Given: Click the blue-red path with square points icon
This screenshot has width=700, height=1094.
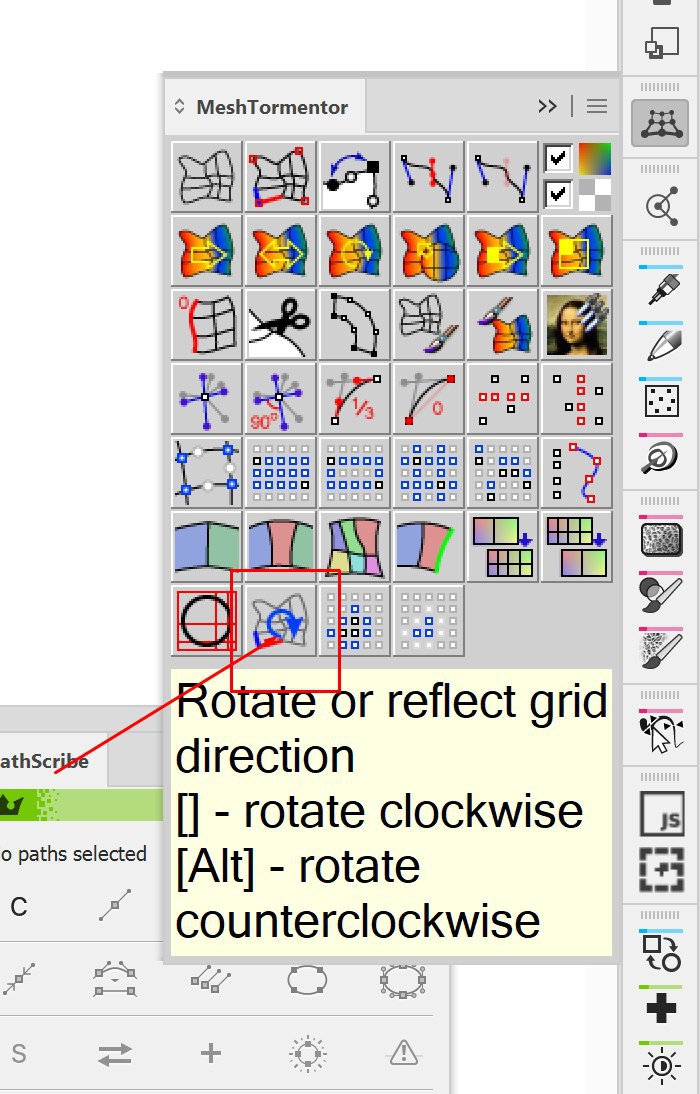Looking at the screenshot, I should pos(576,472).
